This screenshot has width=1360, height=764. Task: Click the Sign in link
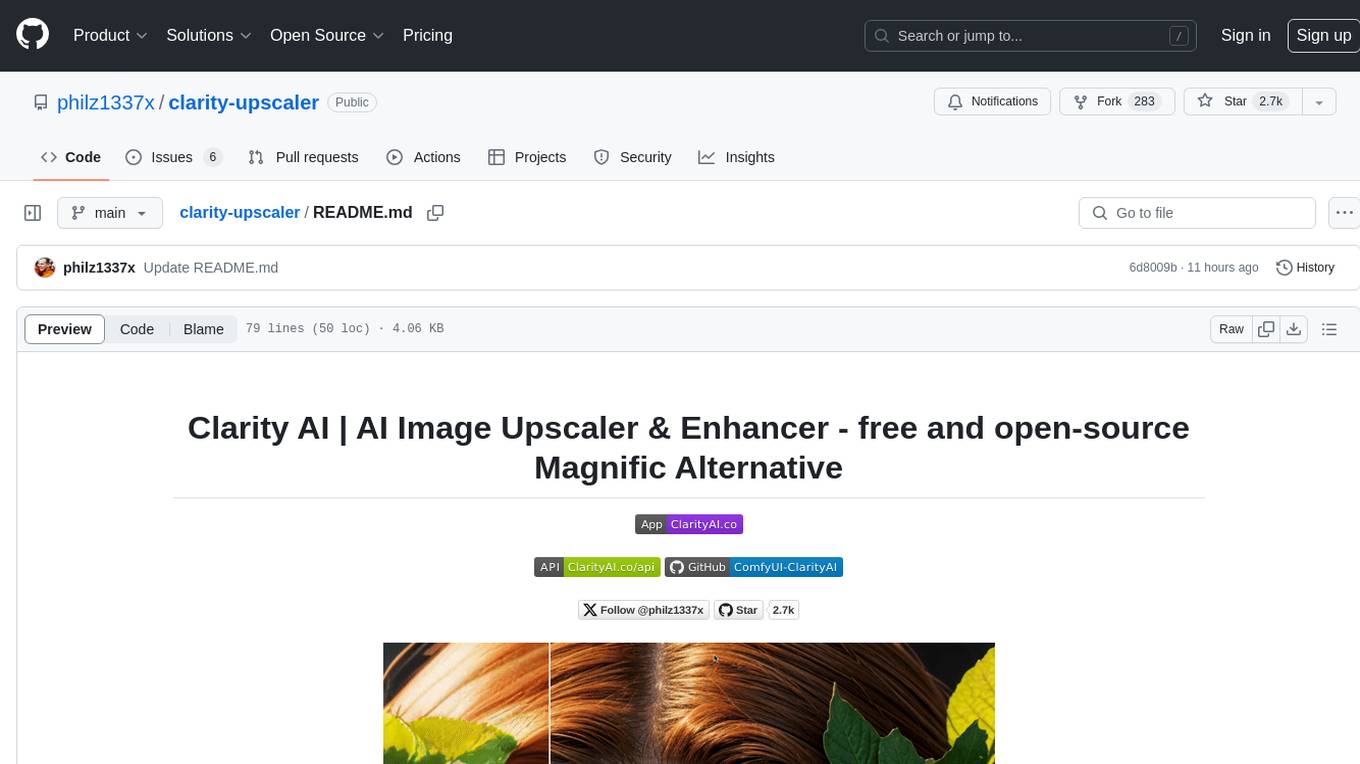click(1245, 35)
